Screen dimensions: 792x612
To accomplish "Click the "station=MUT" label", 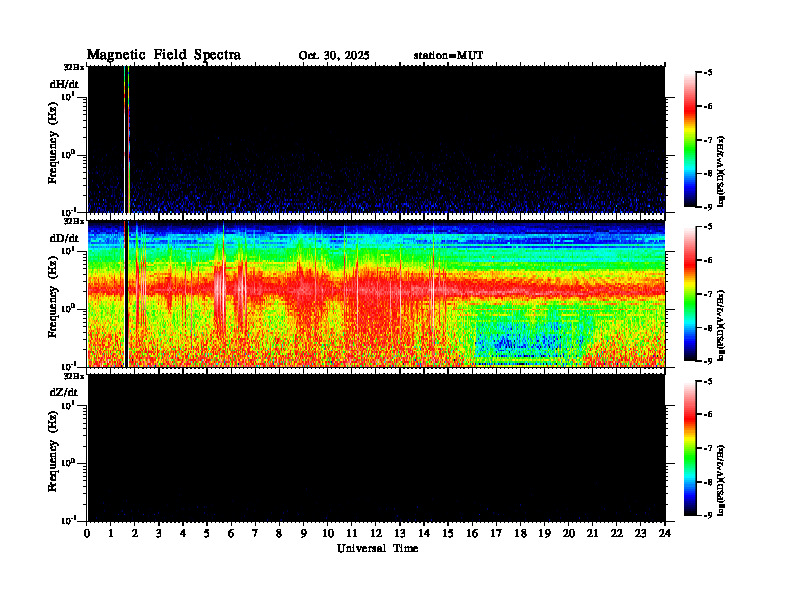I will [448, 56].
